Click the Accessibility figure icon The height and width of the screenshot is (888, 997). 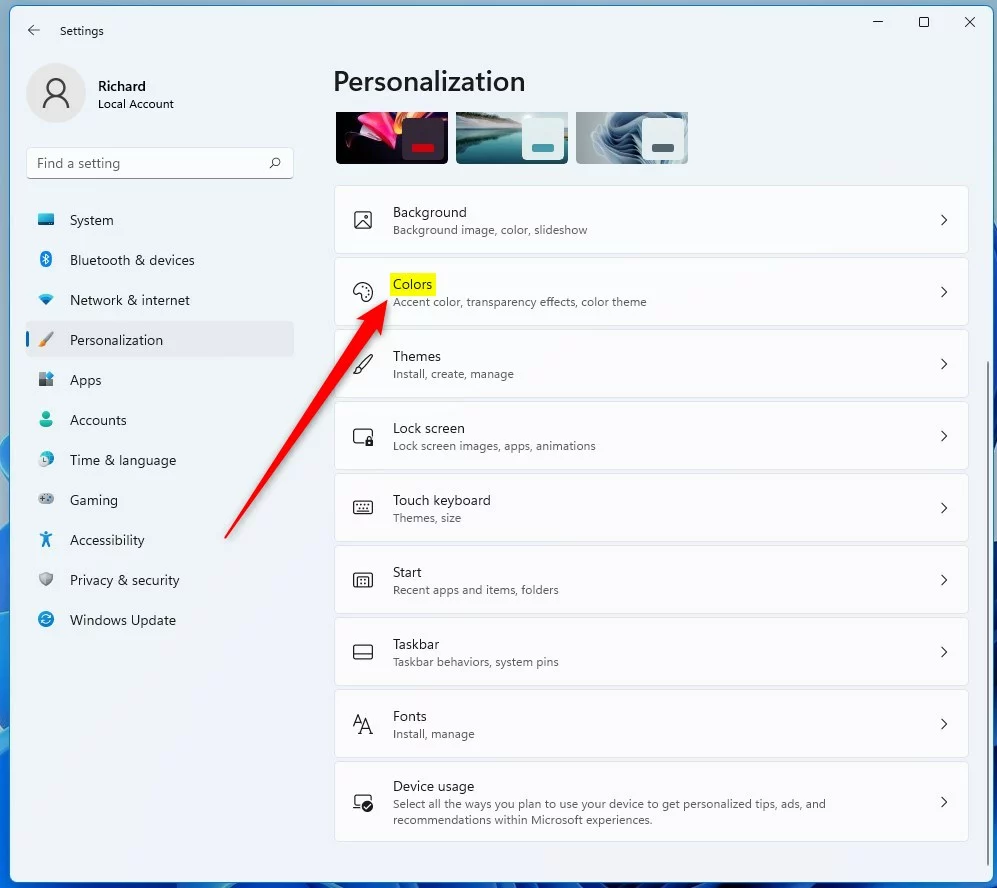point(46,539)
